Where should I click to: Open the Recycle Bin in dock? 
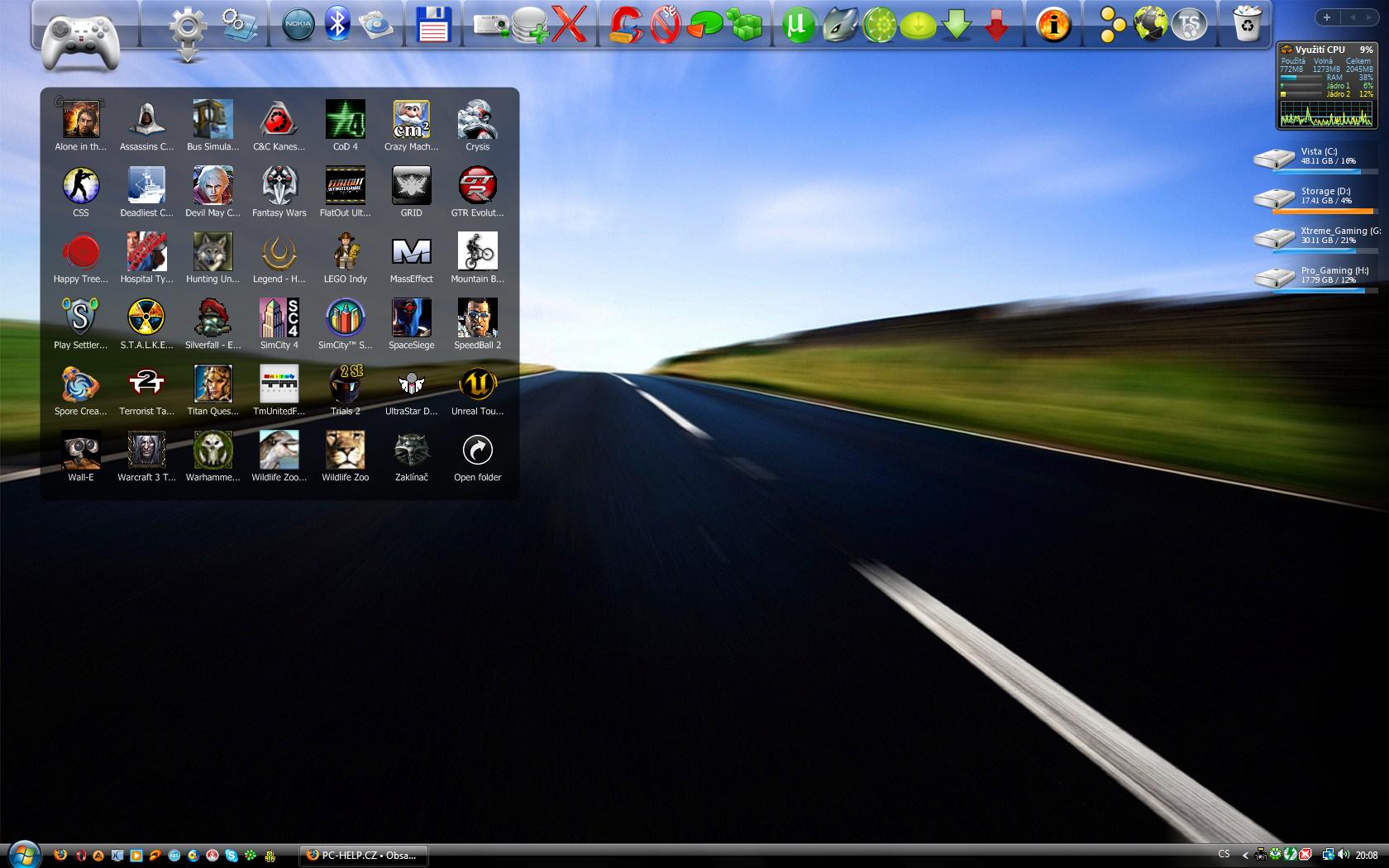(1246, 25)
